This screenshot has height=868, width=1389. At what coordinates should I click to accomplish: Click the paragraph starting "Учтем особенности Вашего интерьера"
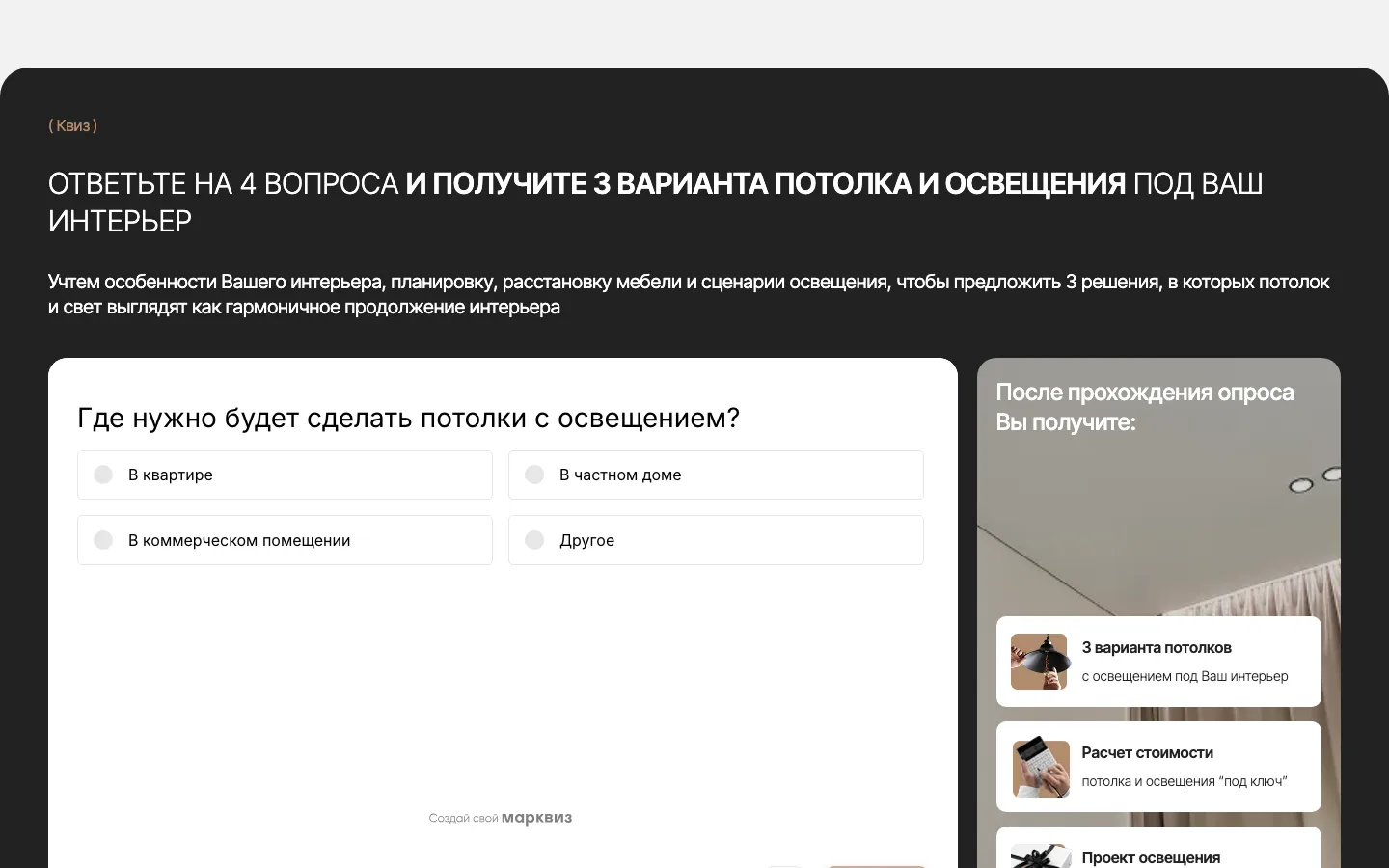pos(689,294)
